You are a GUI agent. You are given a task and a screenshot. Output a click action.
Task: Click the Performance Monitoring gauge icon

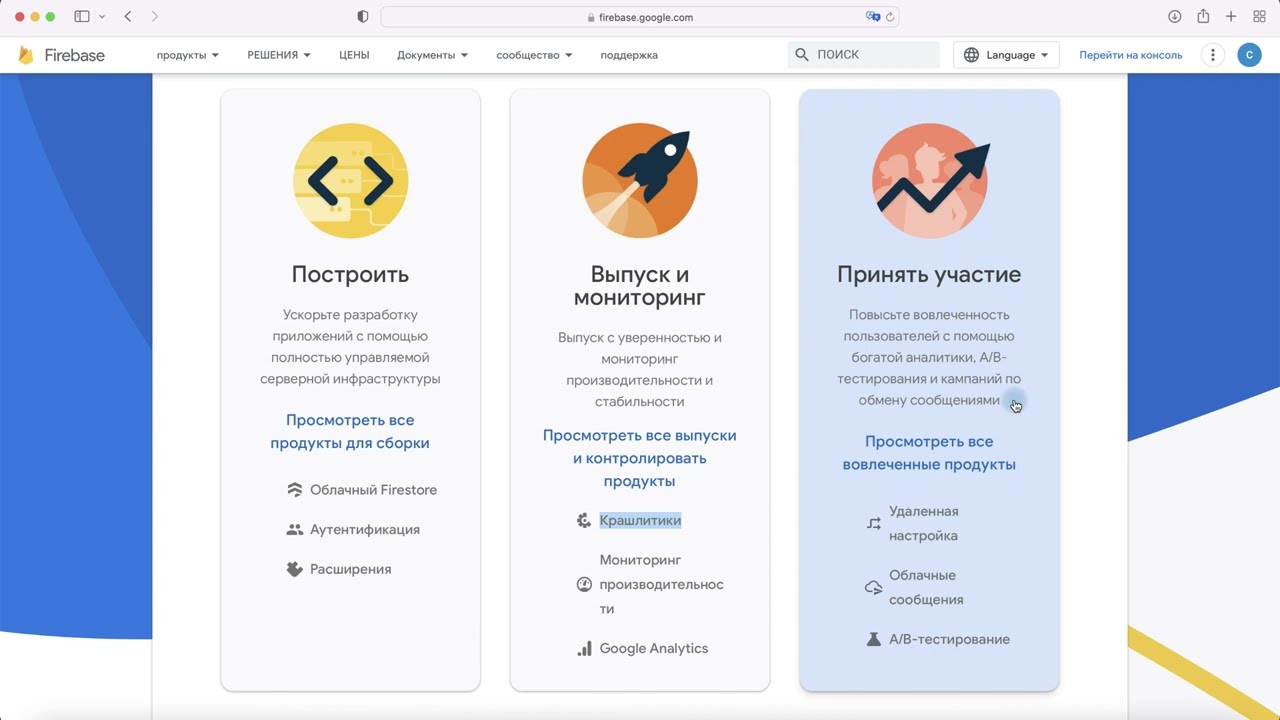(x=584, y=584)
